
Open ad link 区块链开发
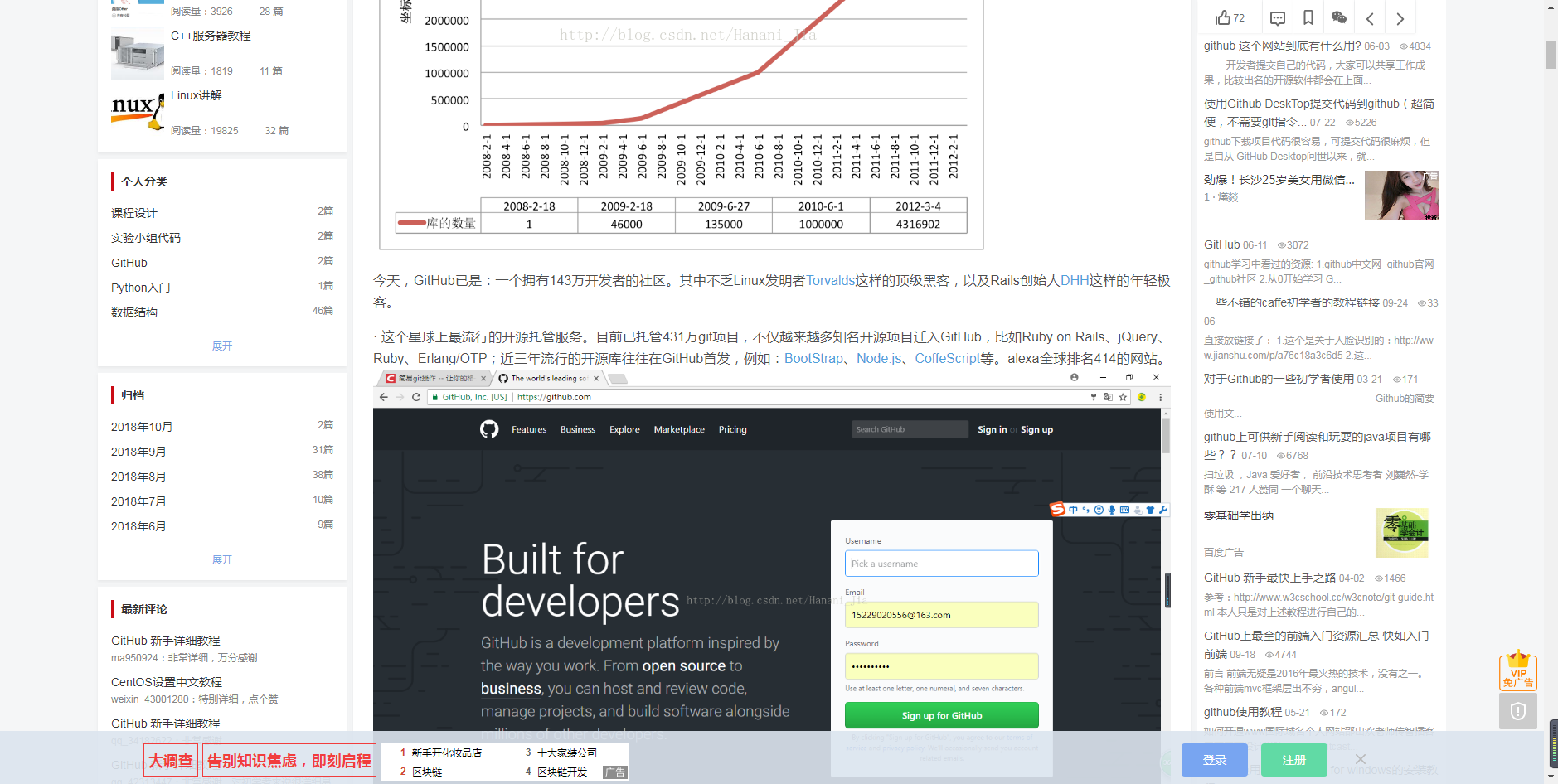[561, 772]
